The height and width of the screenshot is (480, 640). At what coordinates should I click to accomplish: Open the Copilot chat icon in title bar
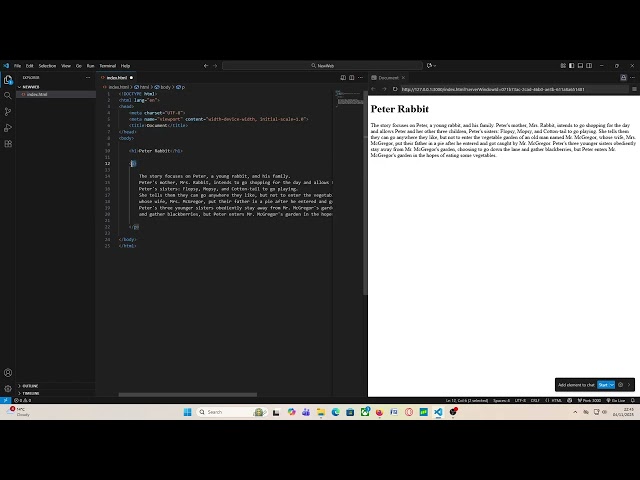click(429, 66)
